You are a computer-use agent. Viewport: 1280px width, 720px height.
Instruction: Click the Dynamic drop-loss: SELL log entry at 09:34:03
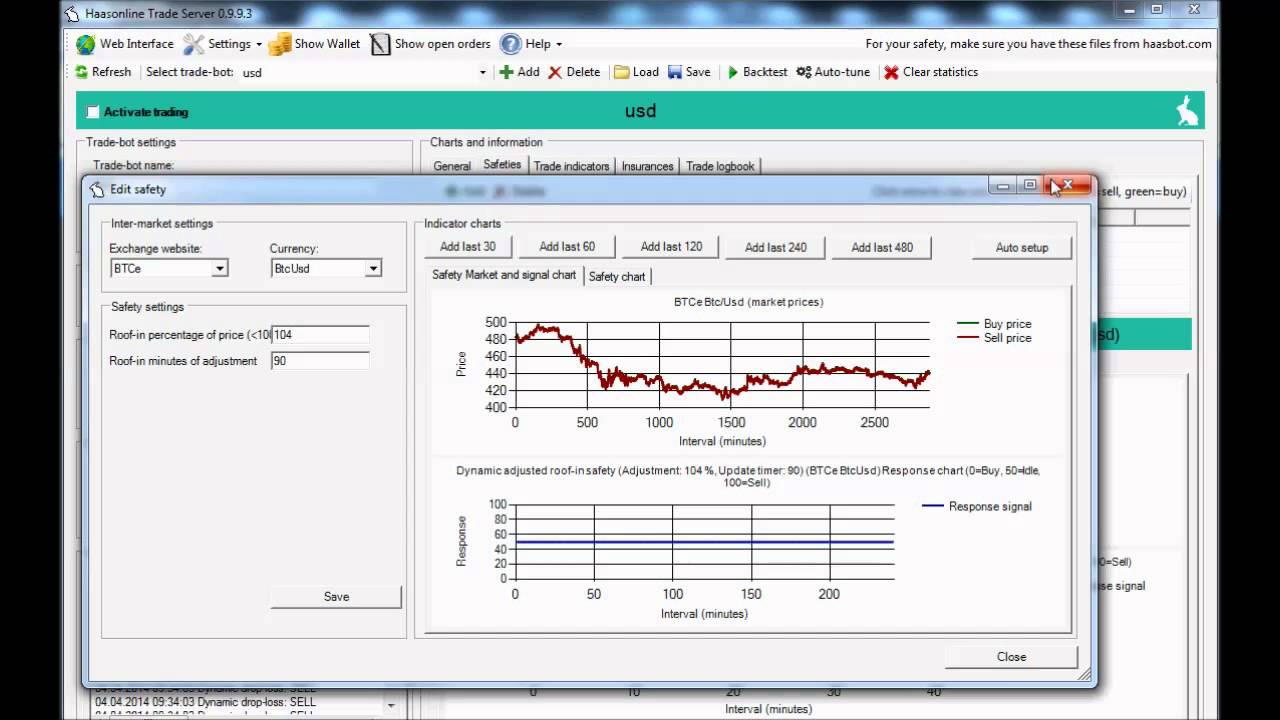(x=205, y=702)
